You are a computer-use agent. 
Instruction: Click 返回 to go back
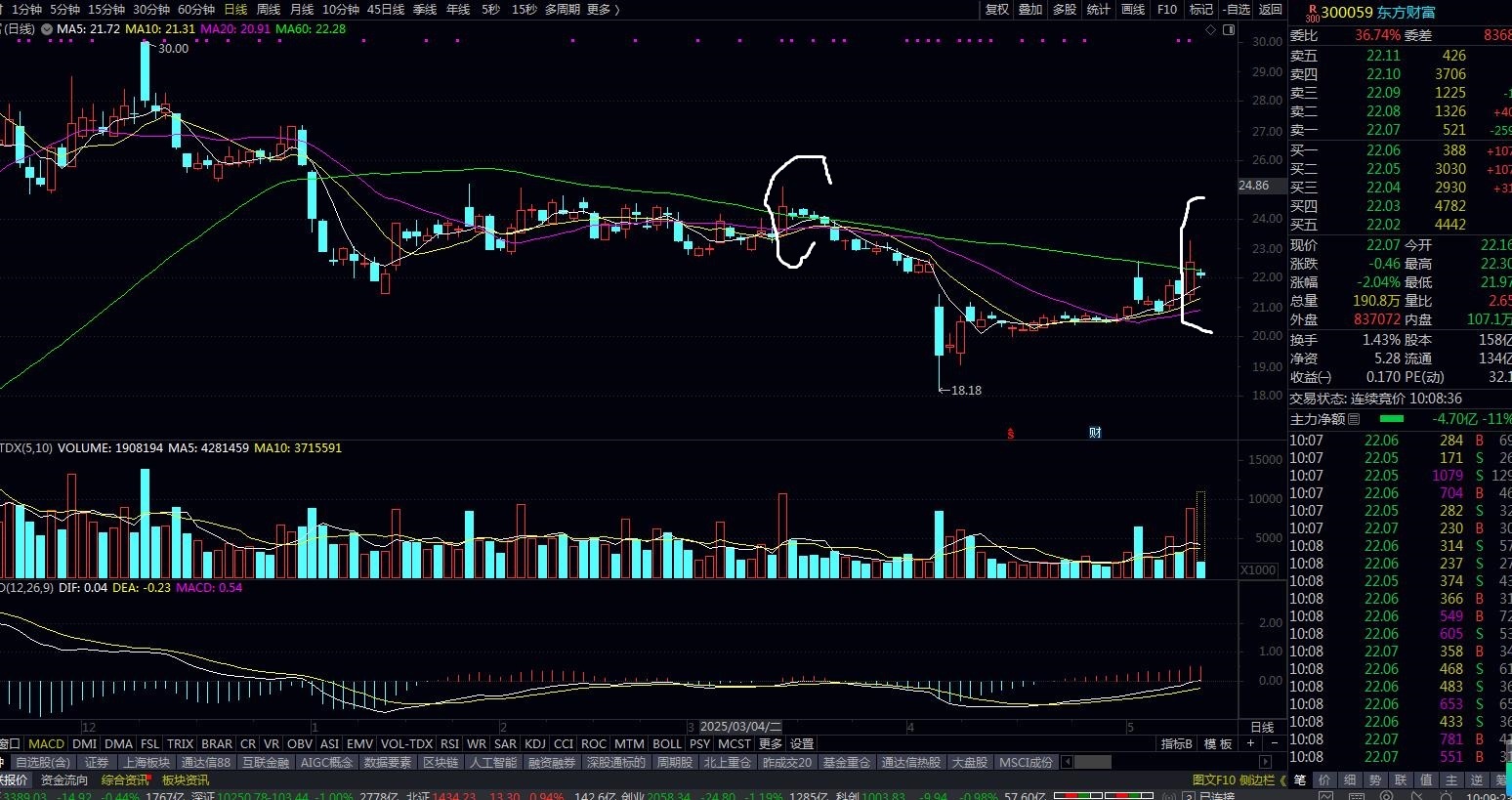(1270, 9)
